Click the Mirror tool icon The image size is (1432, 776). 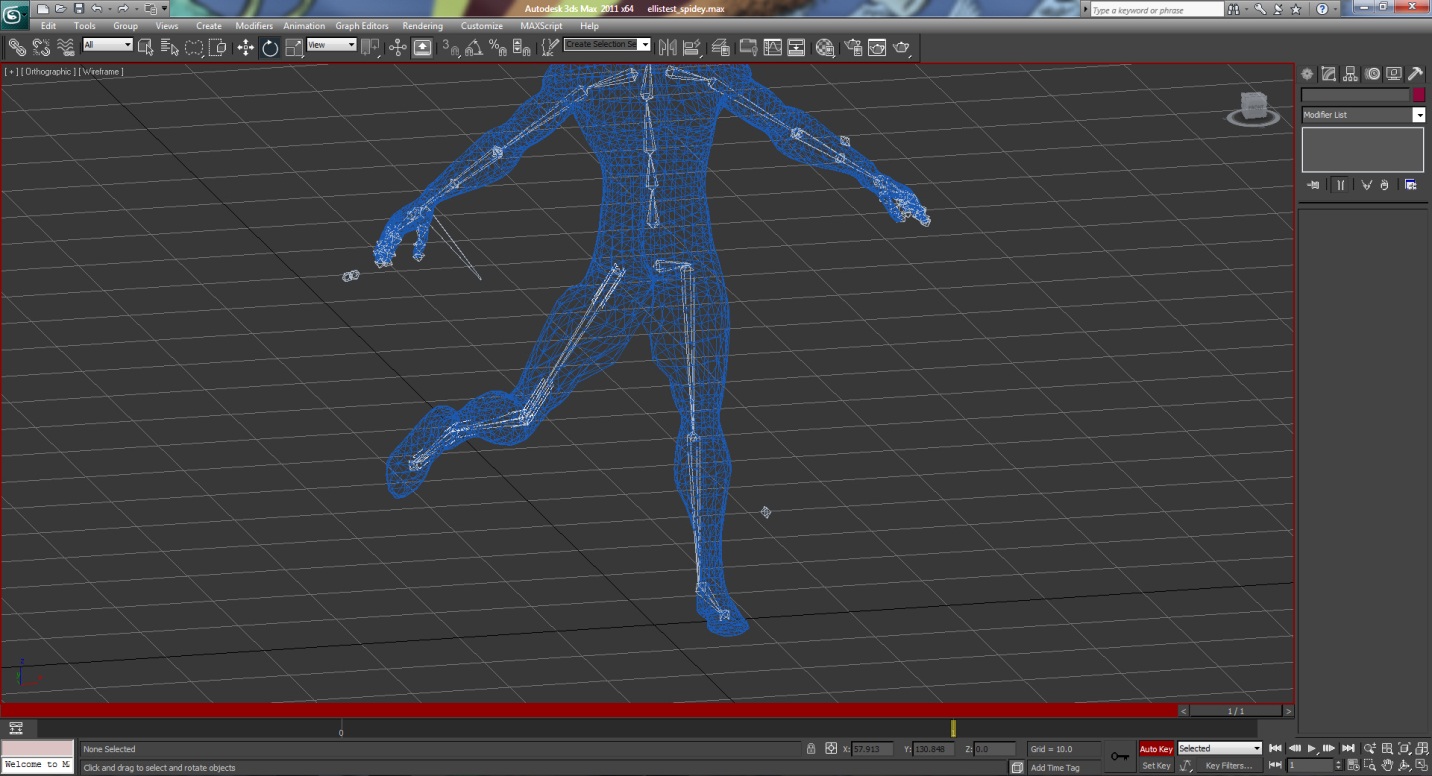coord(667,47)
